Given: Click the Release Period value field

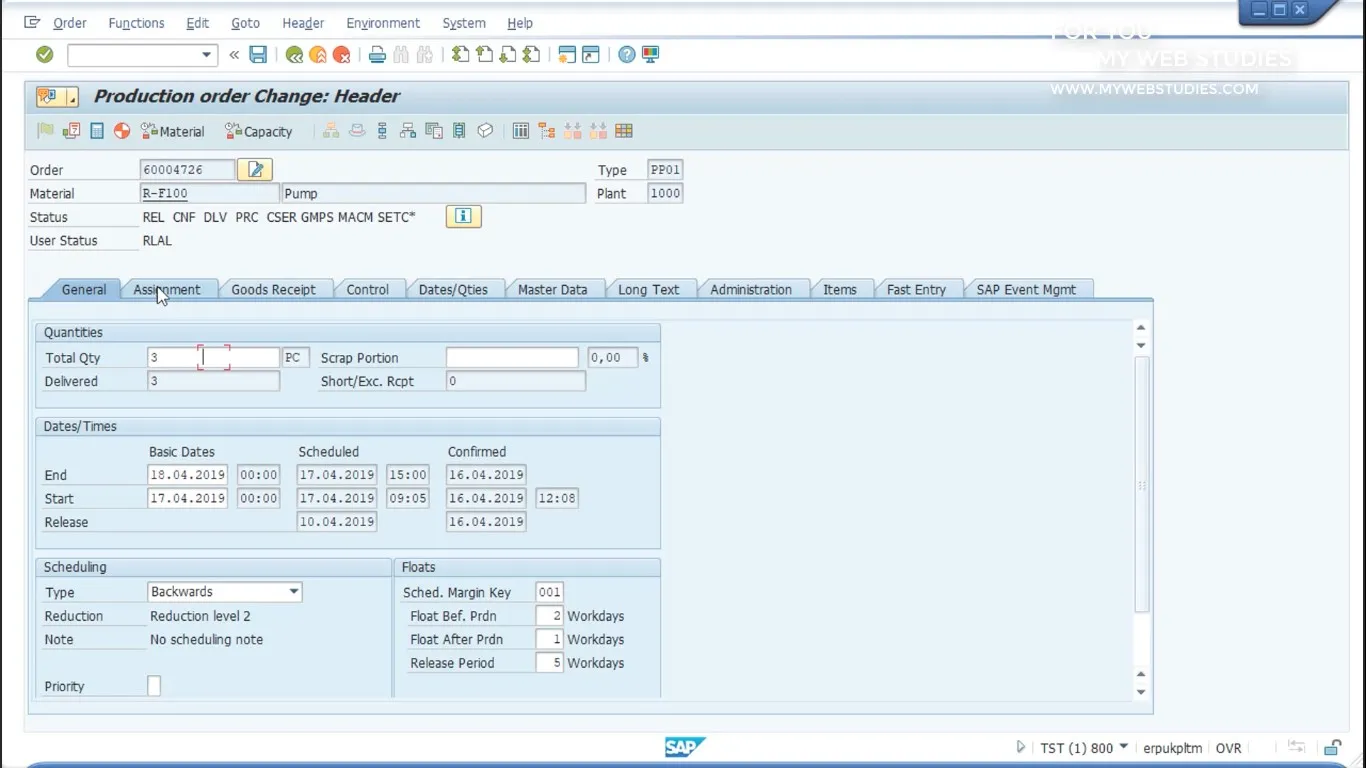Looking at the screenshot, I should click(549, 663).
